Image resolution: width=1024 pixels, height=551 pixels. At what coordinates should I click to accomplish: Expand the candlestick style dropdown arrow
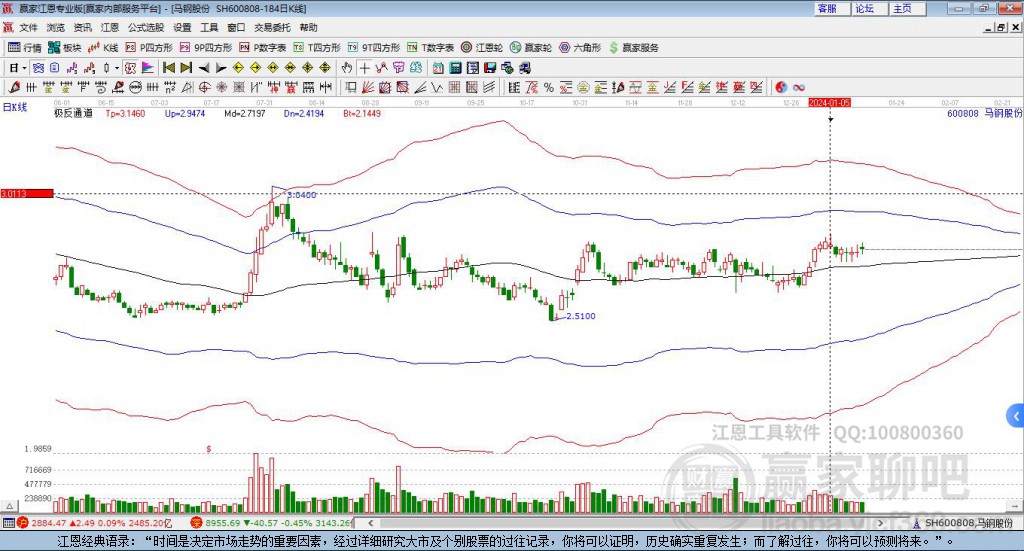(117, 68)
